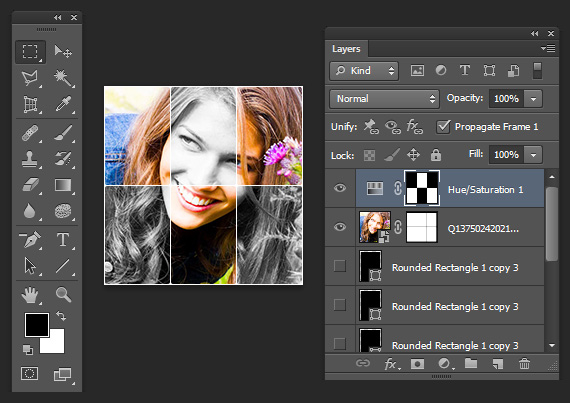Open the Kind filter dropdown
This screenshot has width=570, height=403.
(x=364, y=70)
